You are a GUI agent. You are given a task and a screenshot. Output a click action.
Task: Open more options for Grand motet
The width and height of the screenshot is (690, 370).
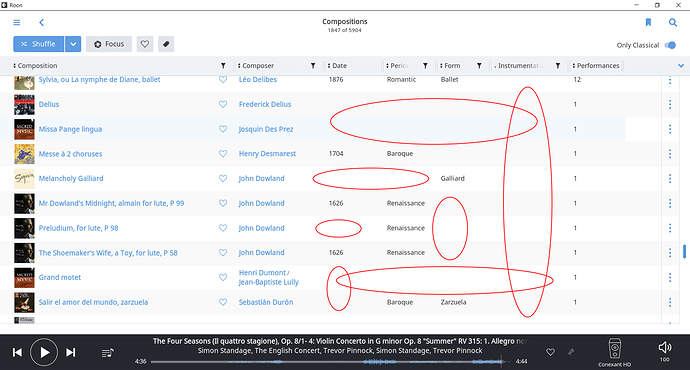(x=670, y=278)
